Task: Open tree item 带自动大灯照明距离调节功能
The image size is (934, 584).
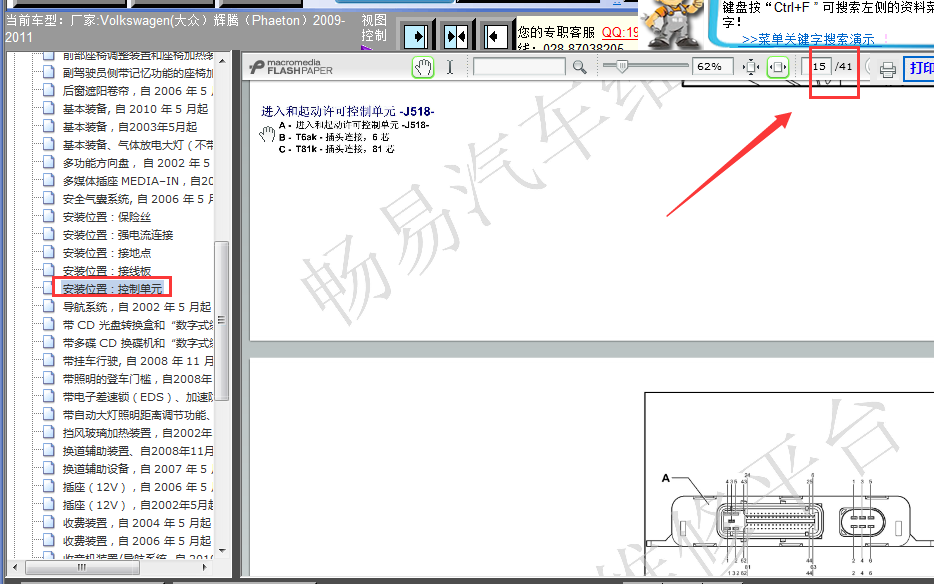Action: point(138,415)
